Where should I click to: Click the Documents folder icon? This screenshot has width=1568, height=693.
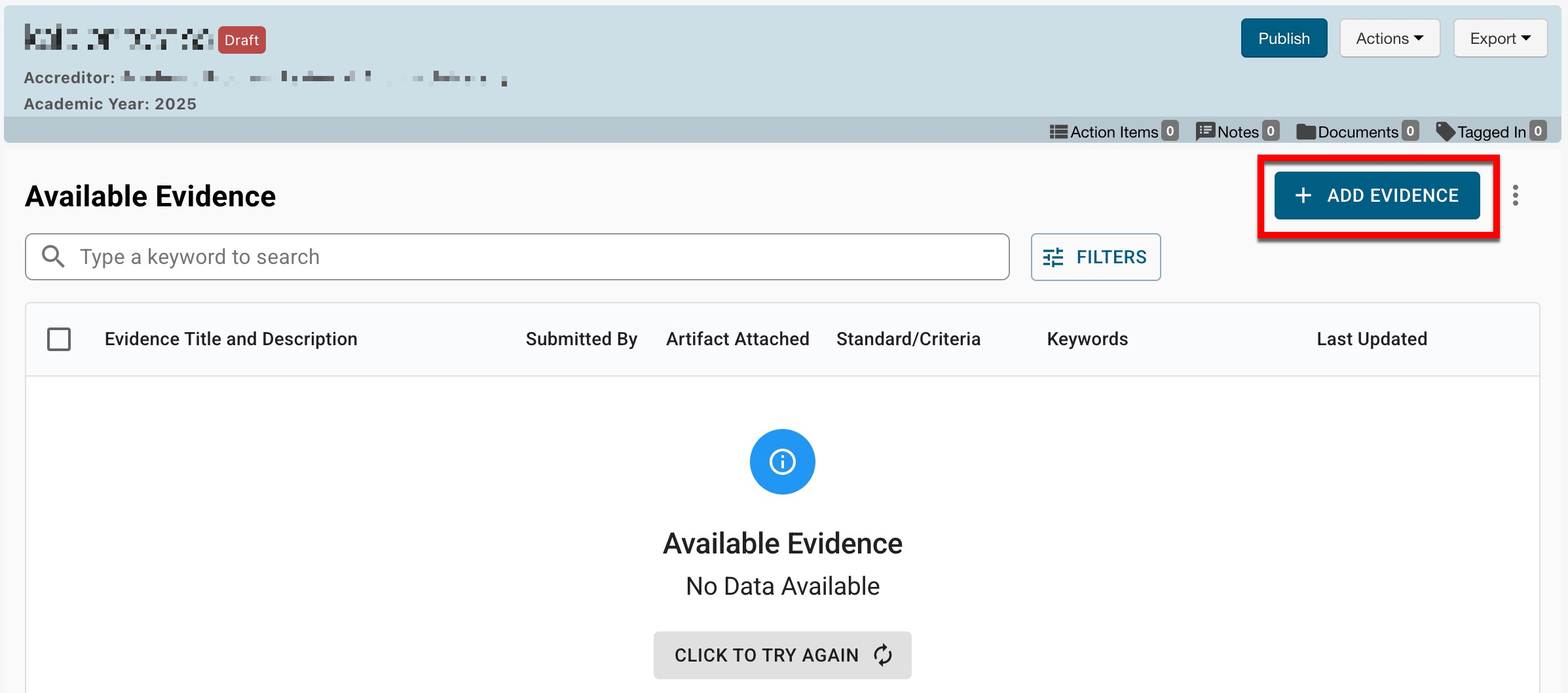click(x=1306, y=132)
